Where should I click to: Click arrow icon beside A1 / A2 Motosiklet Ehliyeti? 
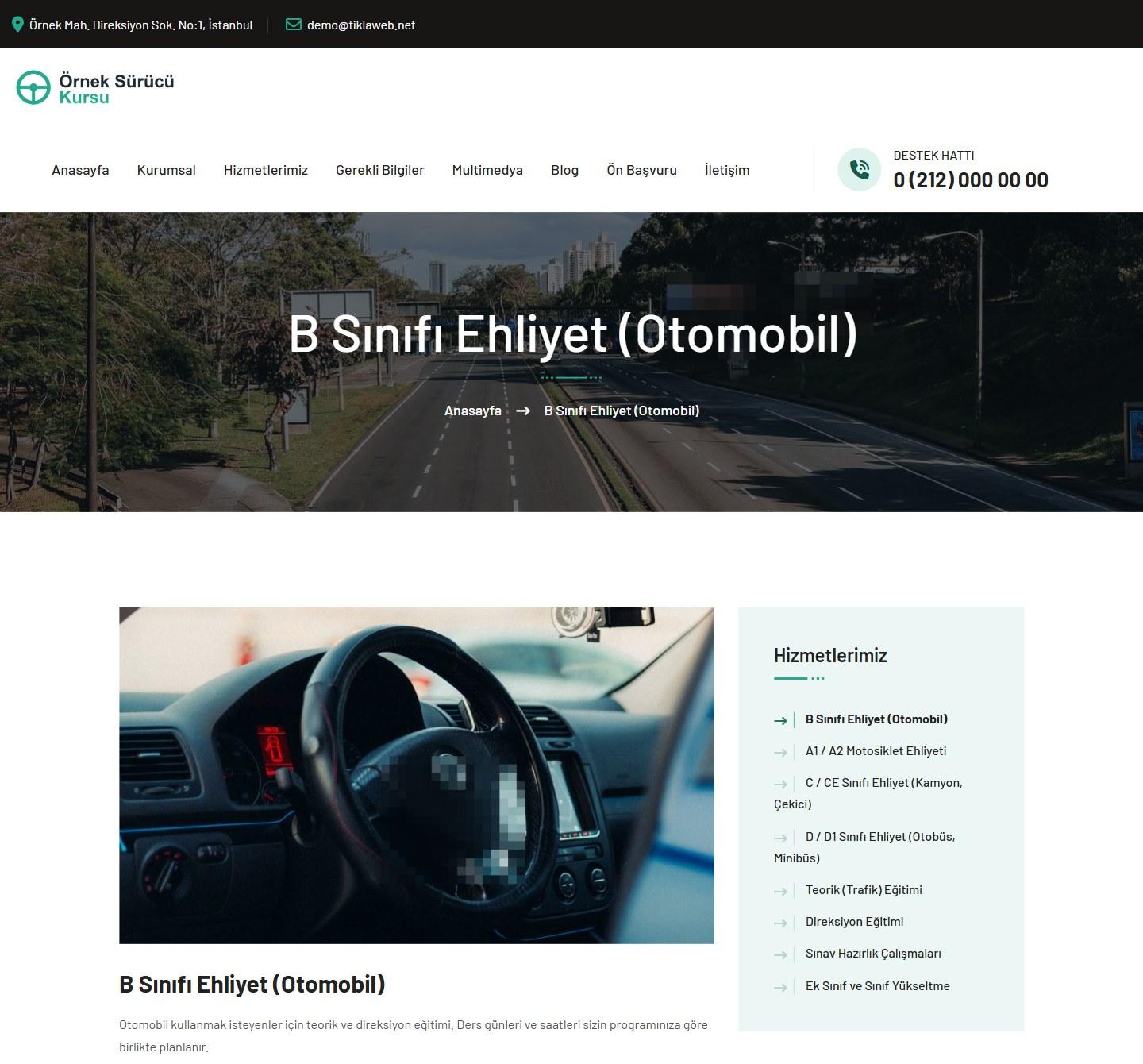[780, 752]
